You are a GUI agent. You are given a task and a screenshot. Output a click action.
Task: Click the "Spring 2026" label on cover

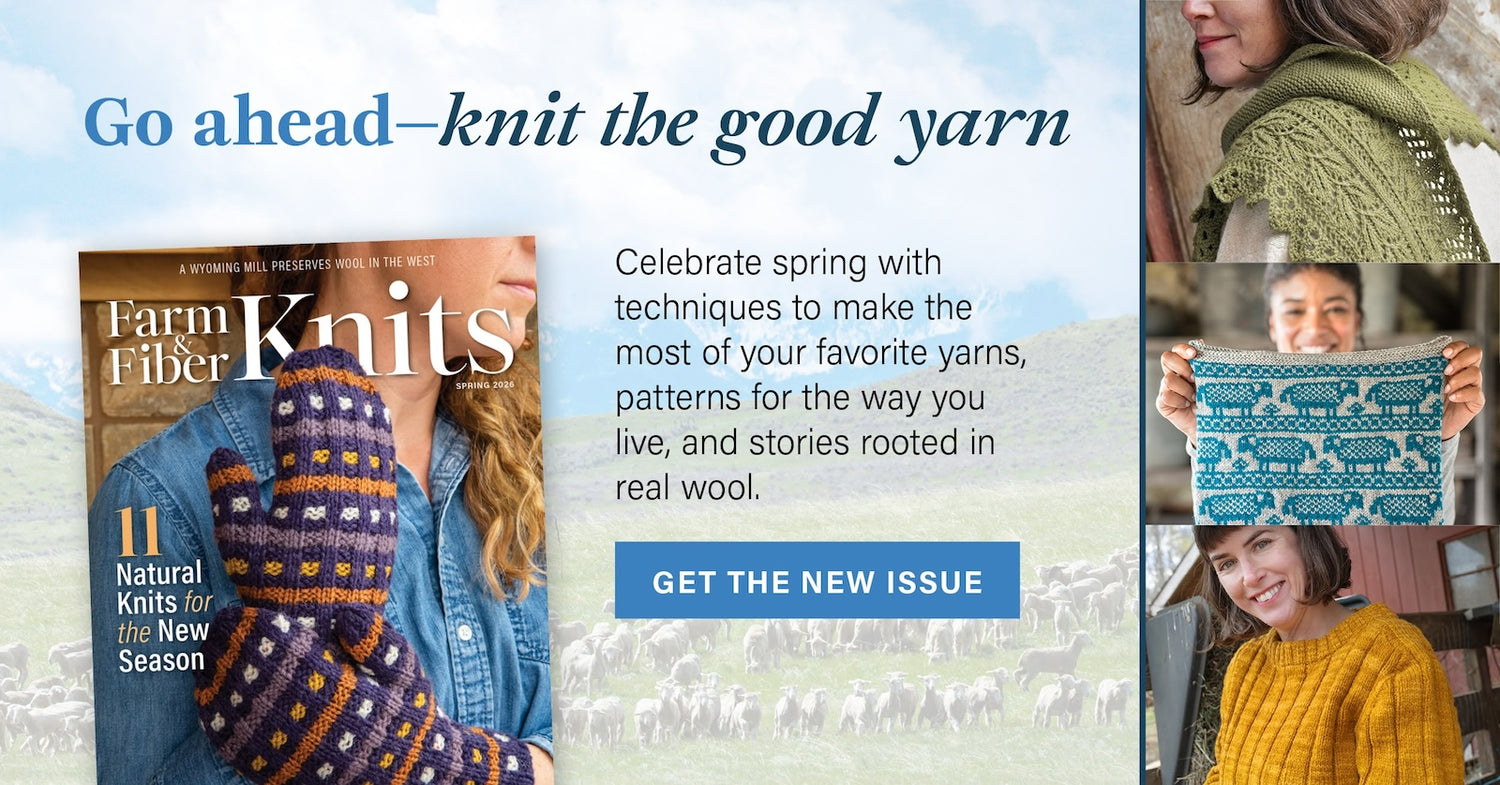point(483,385)
